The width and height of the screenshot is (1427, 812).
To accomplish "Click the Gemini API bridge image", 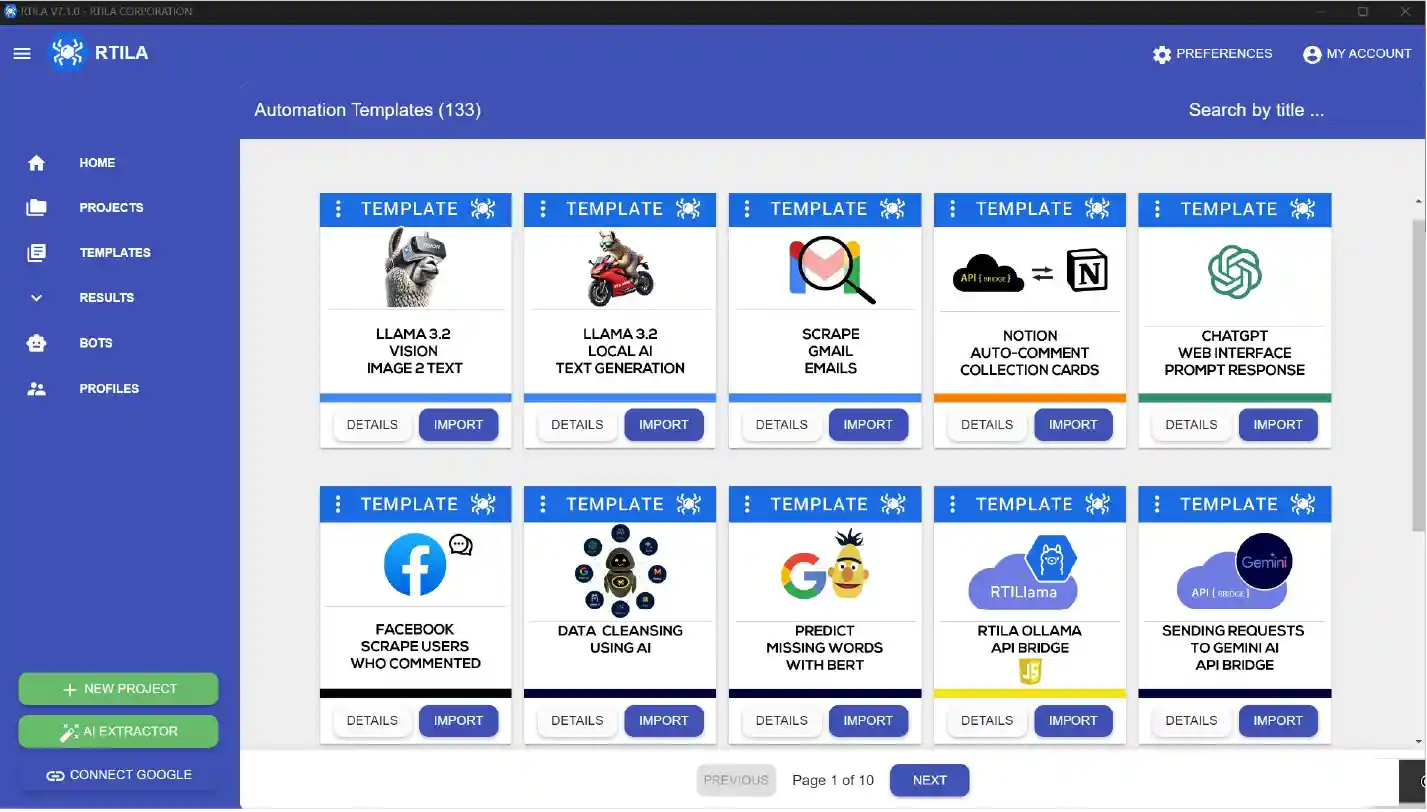I will pos(1236,573).
